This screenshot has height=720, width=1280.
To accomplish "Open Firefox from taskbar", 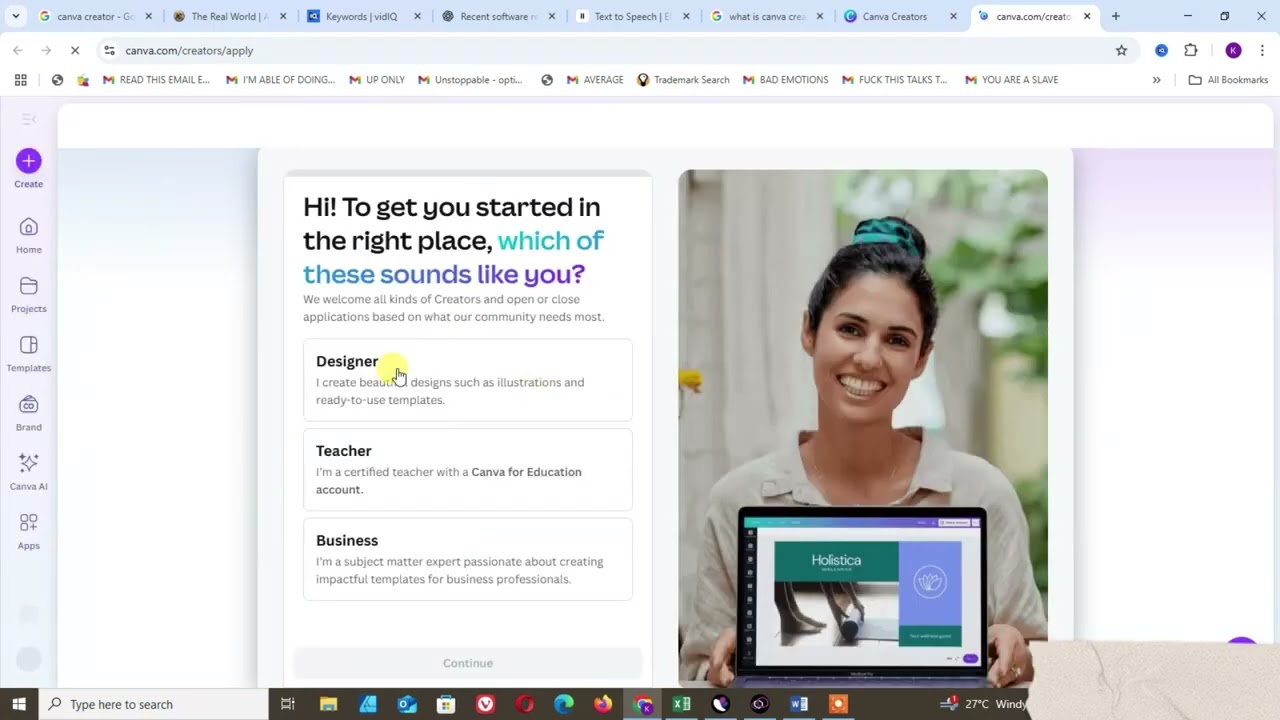I will (x=603, y=704).
